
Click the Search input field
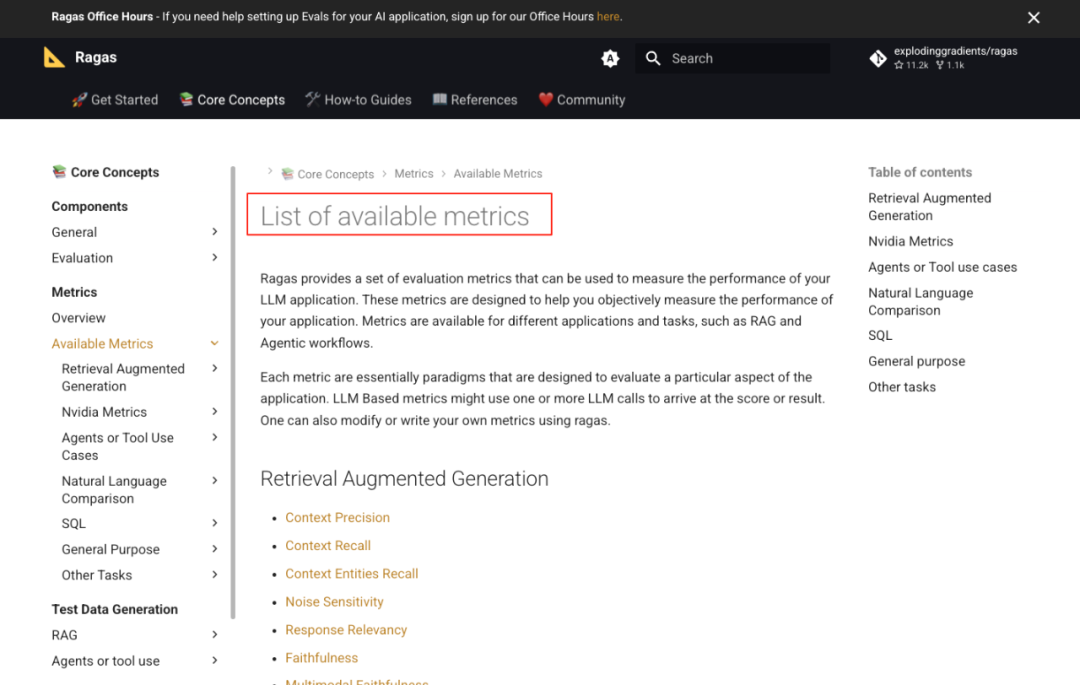[732, 59]
